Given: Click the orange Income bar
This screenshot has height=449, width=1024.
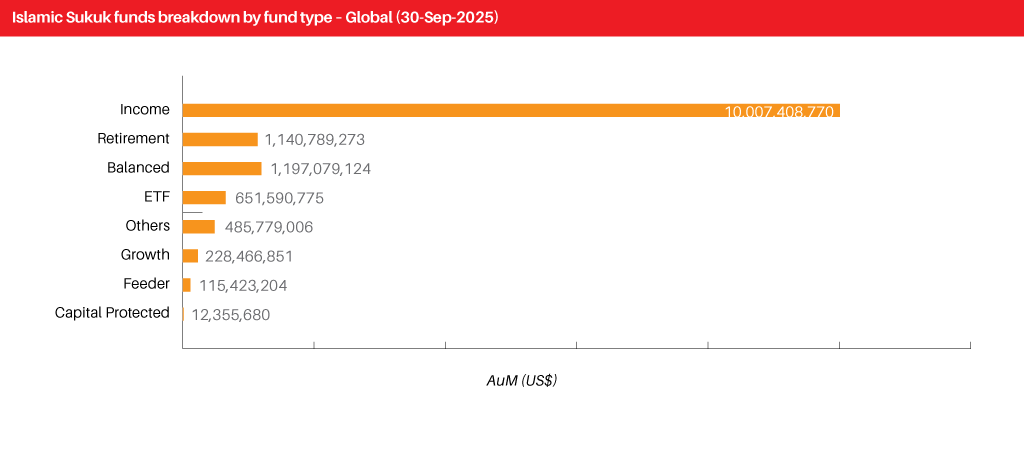Looking at the screenshot, I should coord(450,110).
